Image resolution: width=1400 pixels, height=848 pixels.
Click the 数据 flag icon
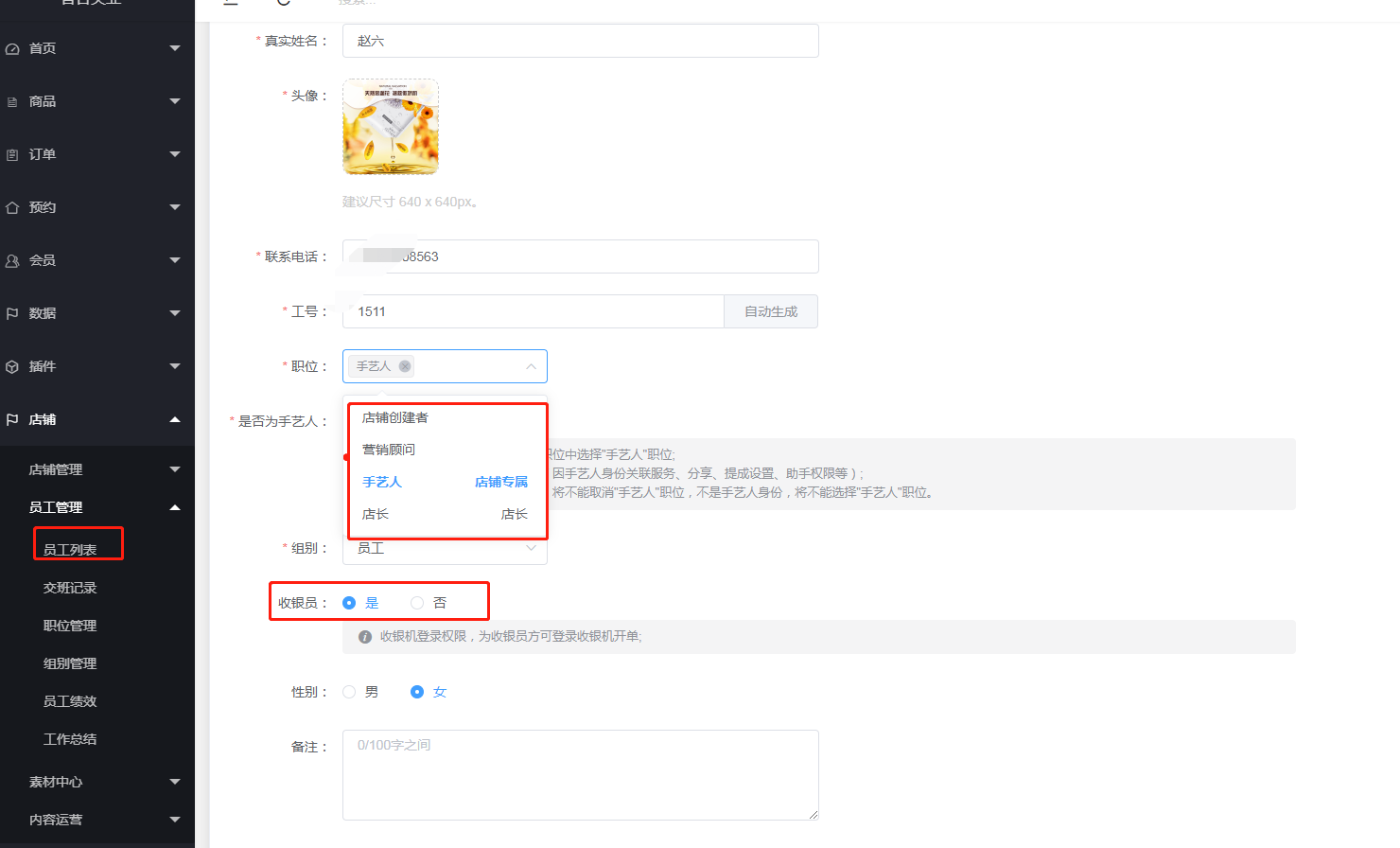[x=12, y=313]
